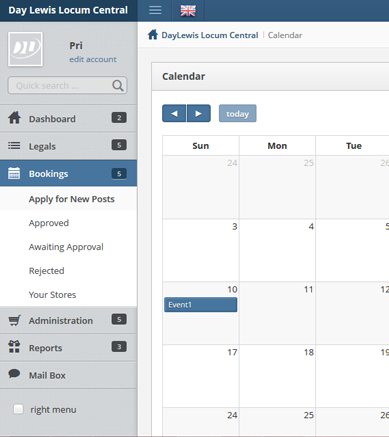Click the Reports gift icon
The height and width of the screenshot is (437, 389).
point(14,347)
